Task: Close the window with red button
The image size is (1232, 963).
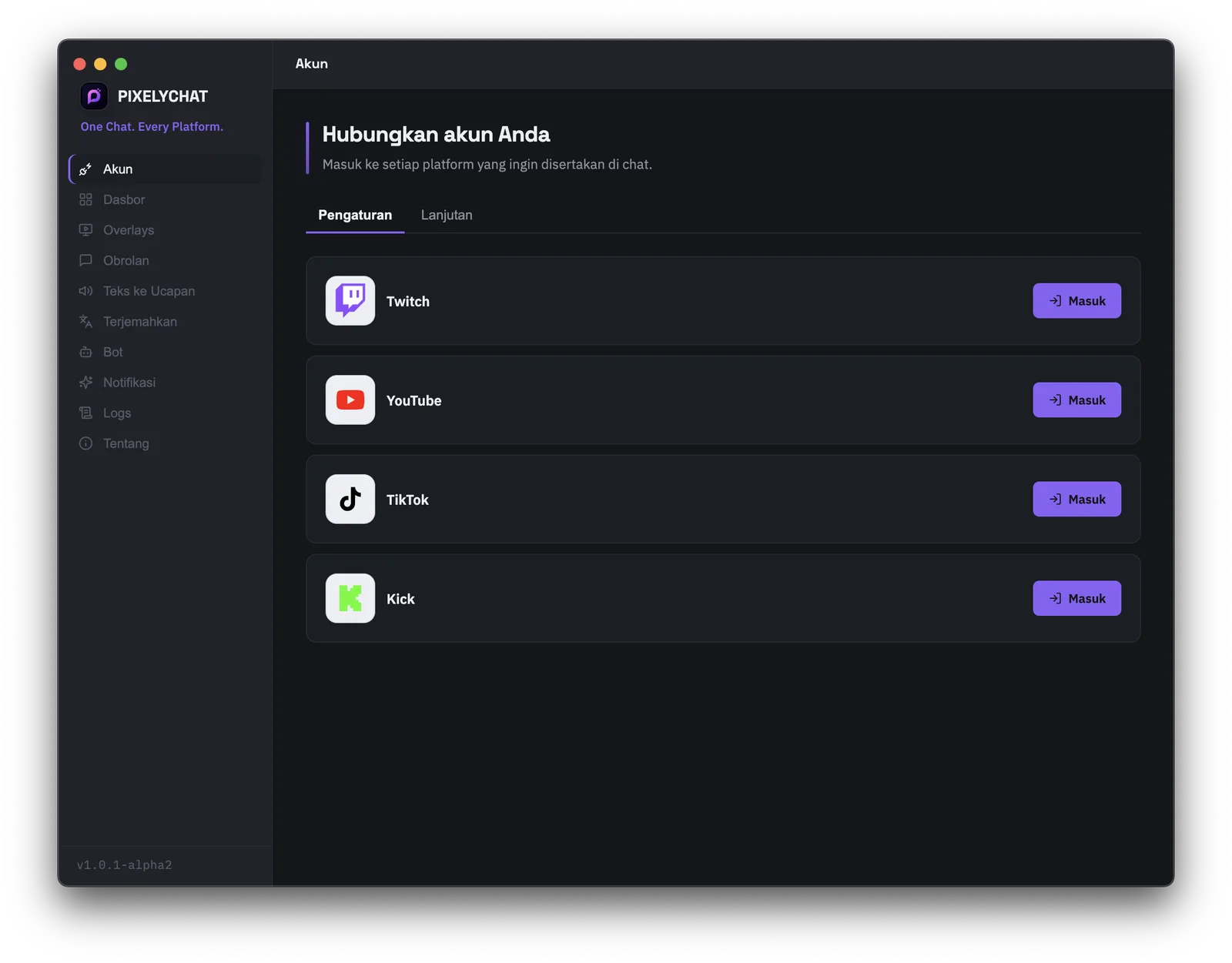Action: point(79,64)
